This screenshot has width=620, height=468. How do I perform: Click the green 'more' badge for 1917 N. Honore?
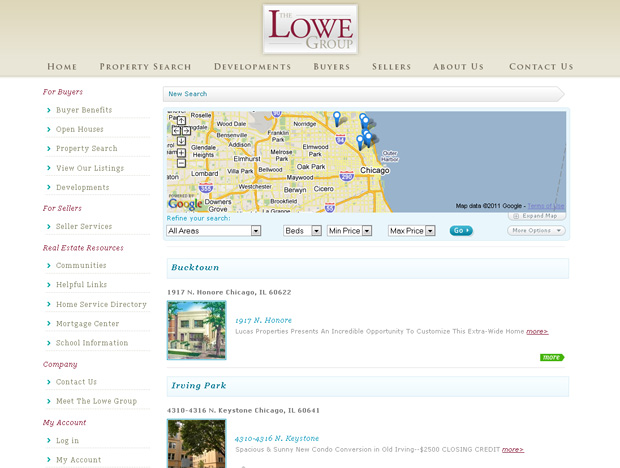click(552, 357)
